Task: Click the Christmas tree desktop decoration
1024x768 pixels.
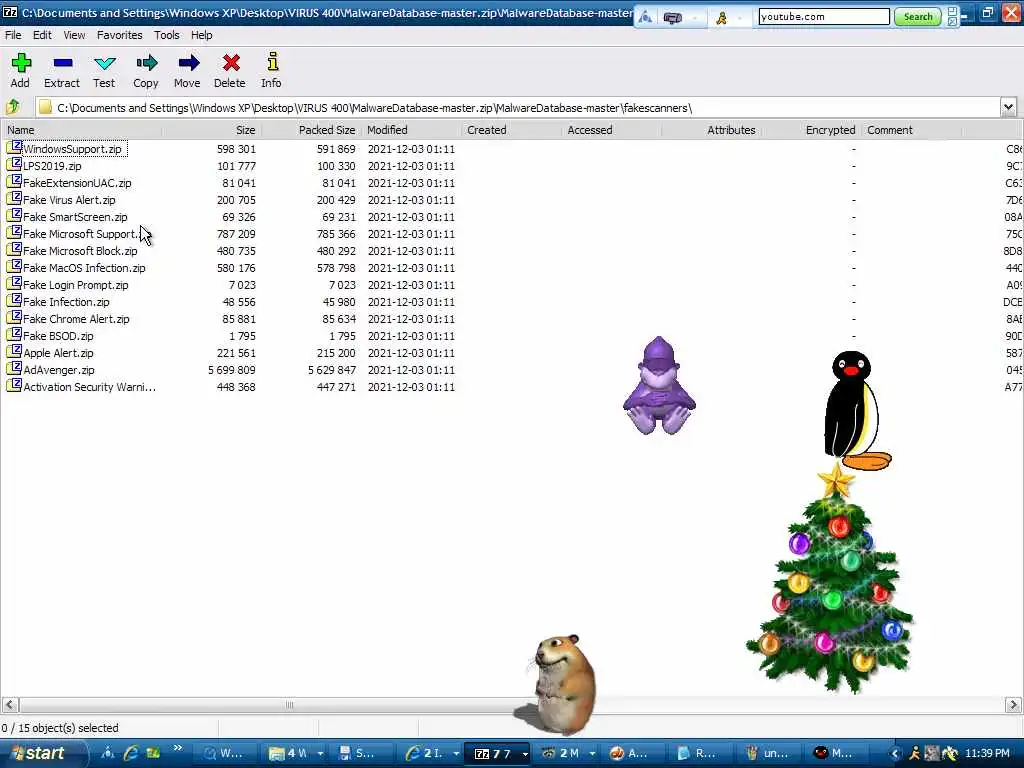Action: (x=831, y=578)
